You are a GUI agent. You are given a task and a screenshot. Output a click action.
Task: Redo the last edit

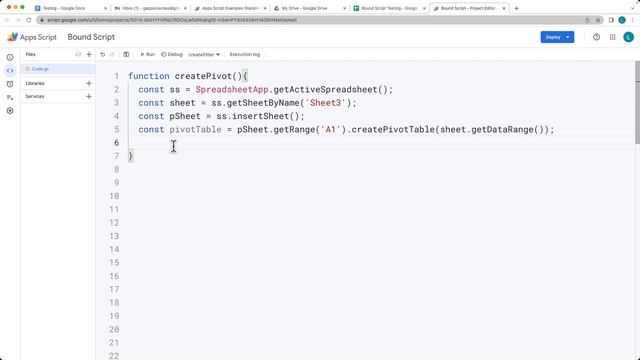pyautogui.click(x=112, y=54)
